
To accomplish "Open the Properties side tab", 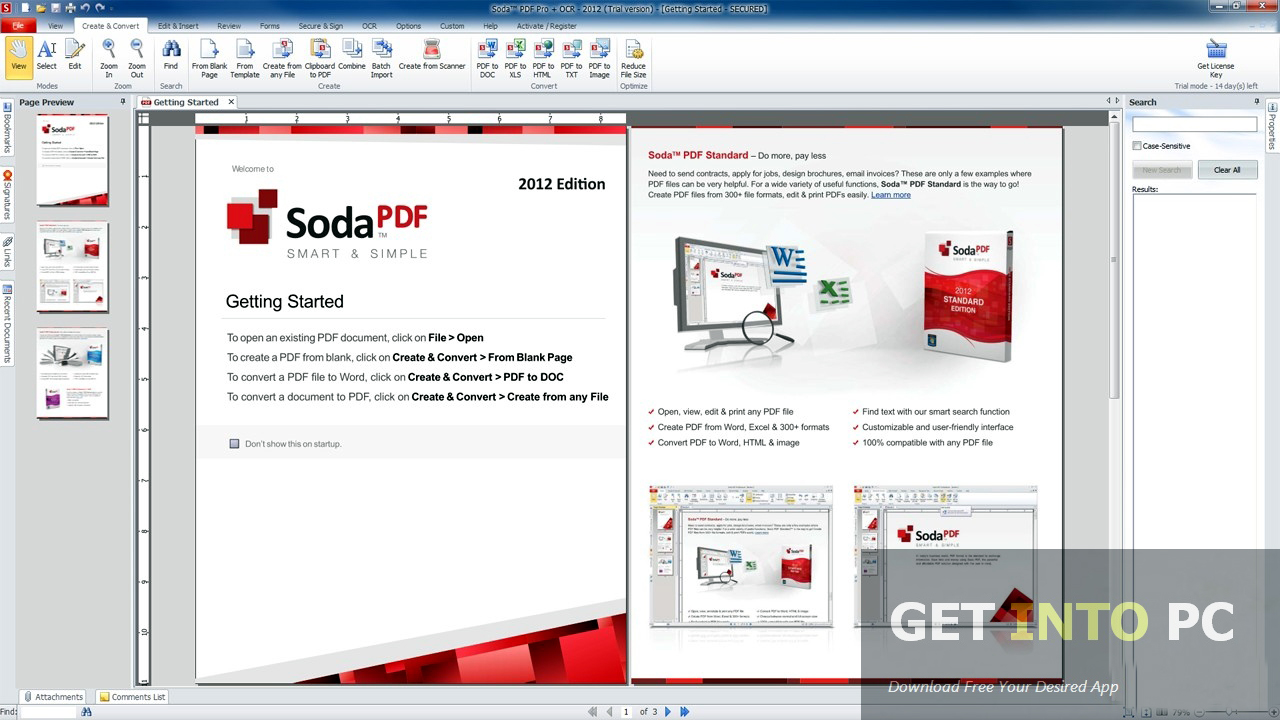I will tap(1272, 126).
